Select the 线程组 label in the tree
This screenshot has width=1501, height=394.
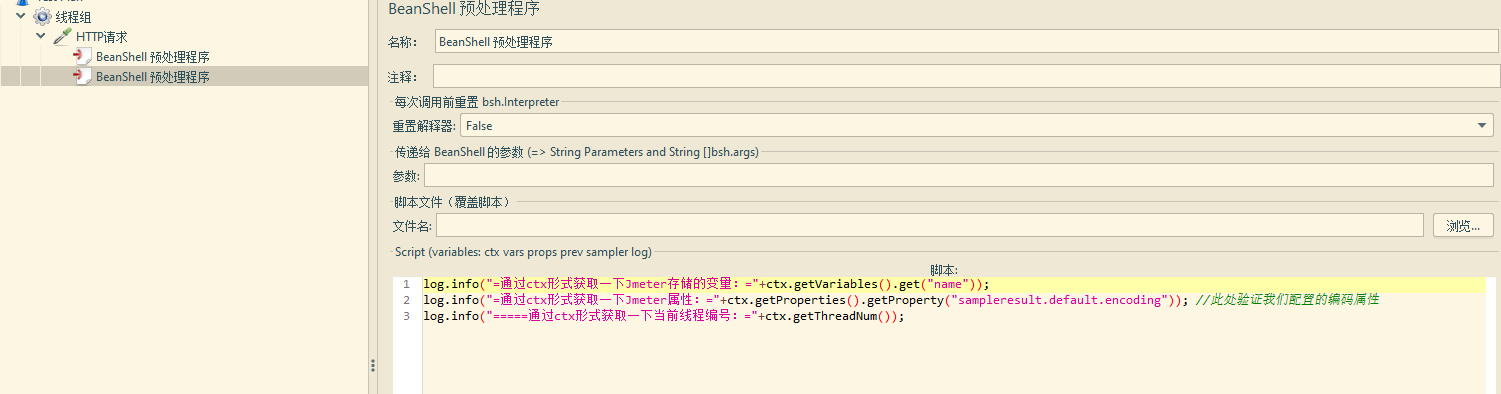74,17
